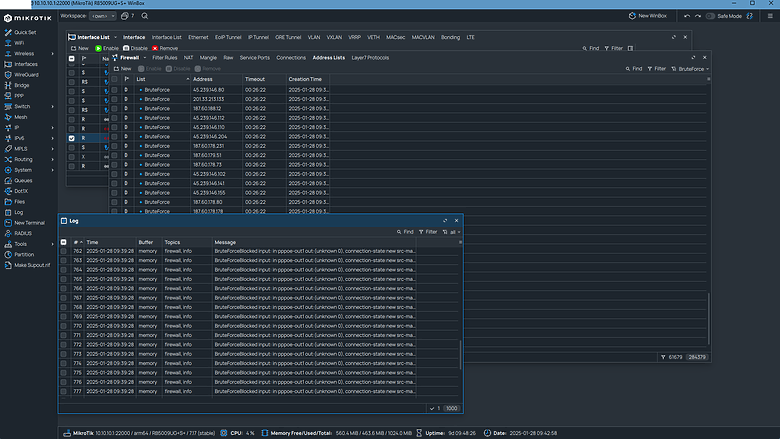The image size is (780, 439).
Task: Click the columns icon in Interface List toolbar
Action: click(x=630, y=48)
